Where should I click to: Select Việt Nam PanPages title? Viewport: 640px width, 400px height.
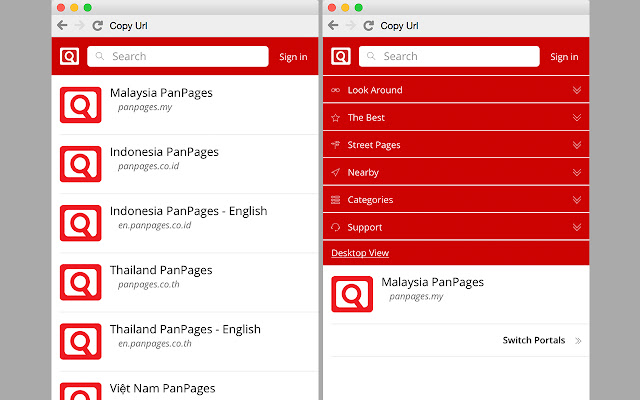(x=162, y=388)
